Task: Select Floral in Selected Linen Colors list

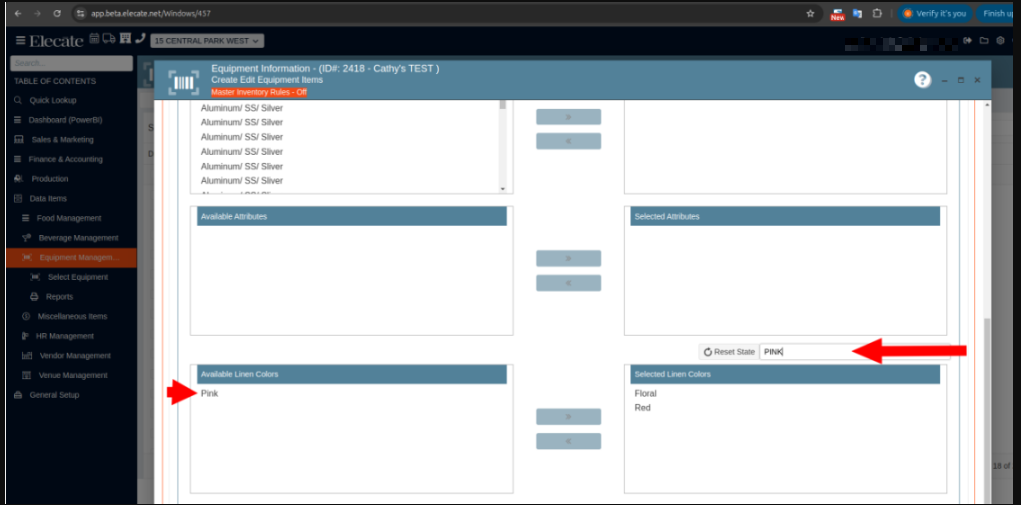Action: coord(645,394)
